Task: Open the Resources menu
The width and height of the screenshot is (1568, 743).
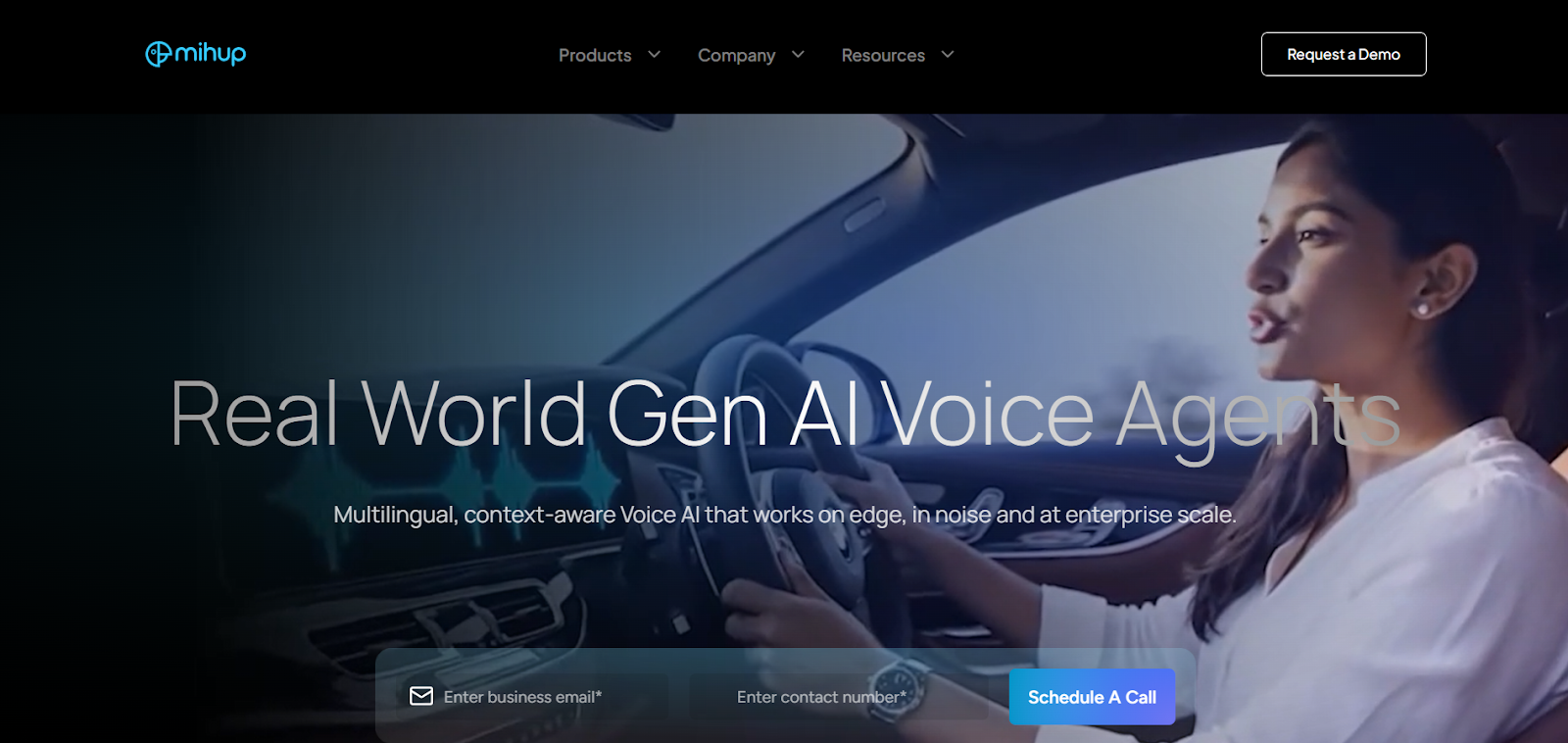Action: pos(883,56)
